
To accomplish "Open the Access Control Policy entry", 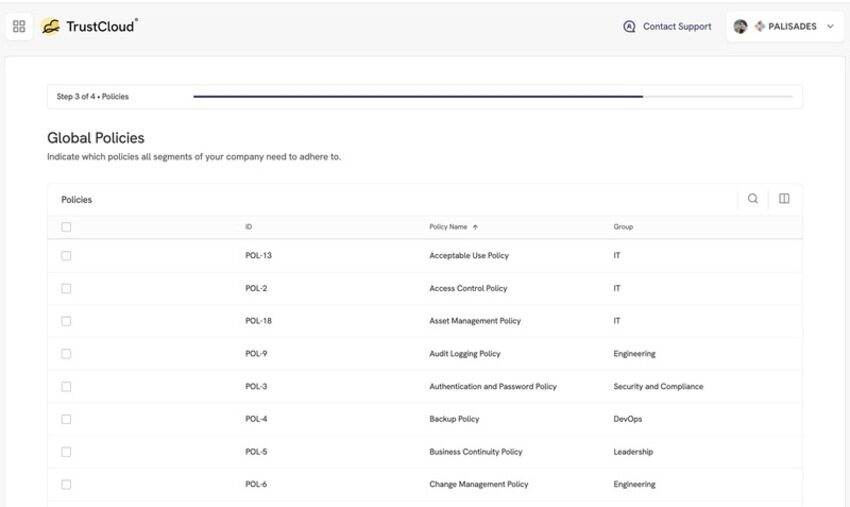I will pos(468,288).
